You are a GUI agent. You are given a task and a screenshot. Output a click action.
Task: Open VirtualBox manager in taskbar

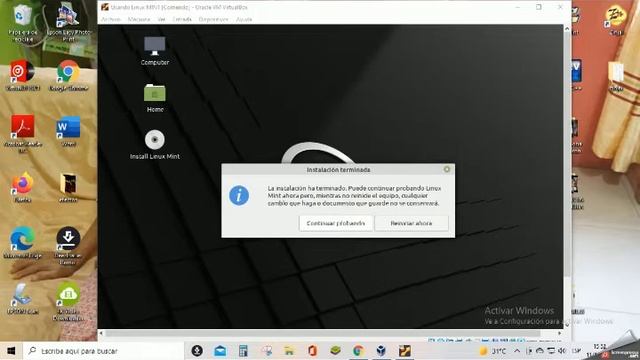pyautogui.click(x=381, y=351)
